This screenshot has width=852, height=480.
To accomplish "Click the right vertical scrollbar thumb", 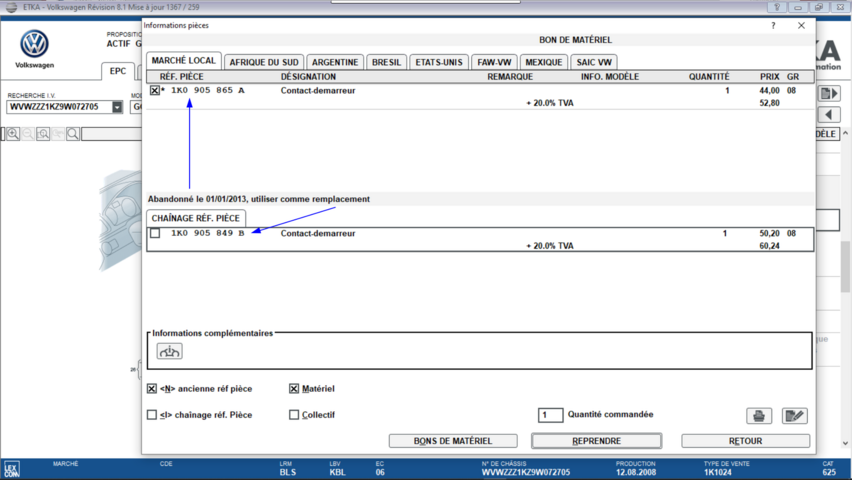I will pyautogui.click(x=845, y=266).
